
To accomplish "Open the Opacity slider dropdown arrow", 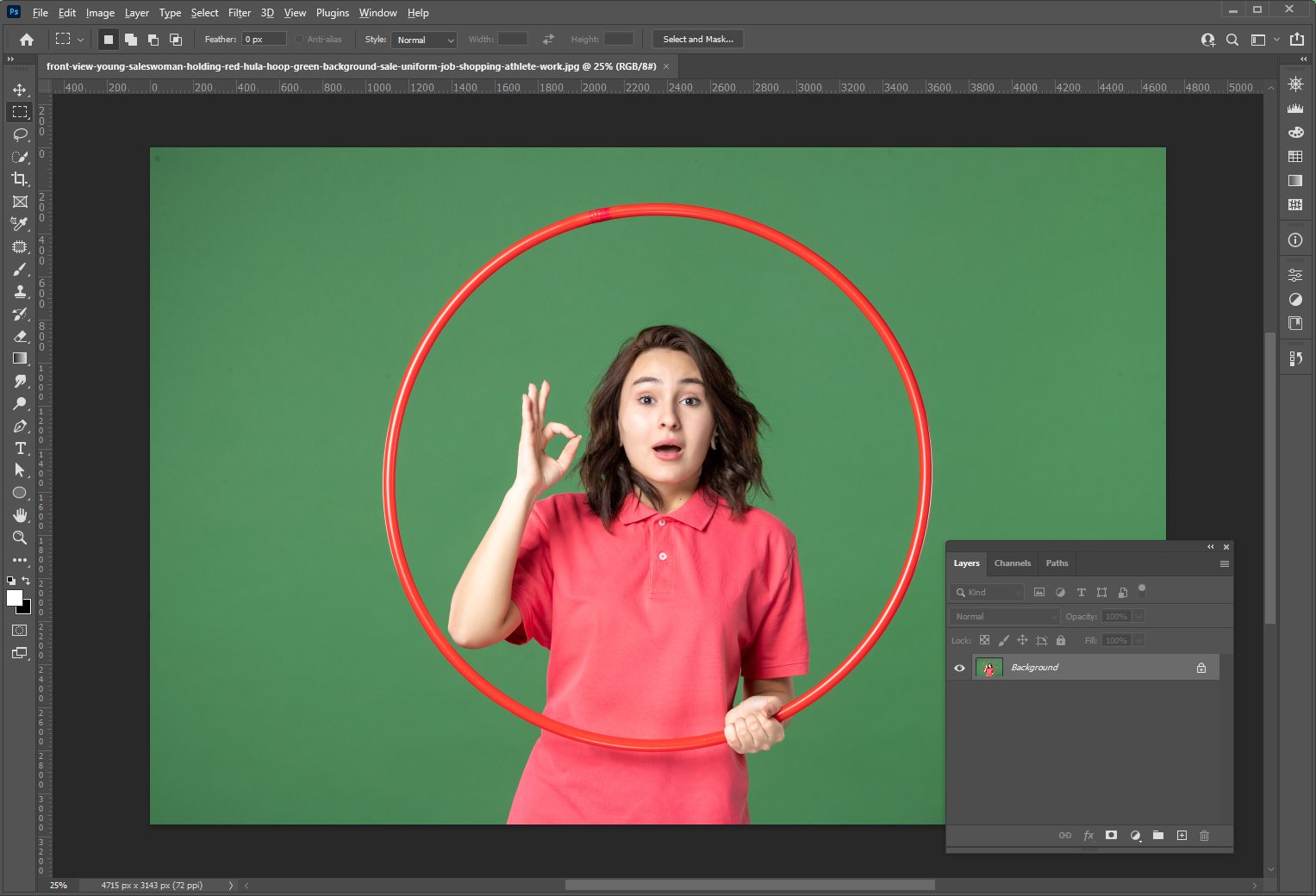I will (1138, 617).
